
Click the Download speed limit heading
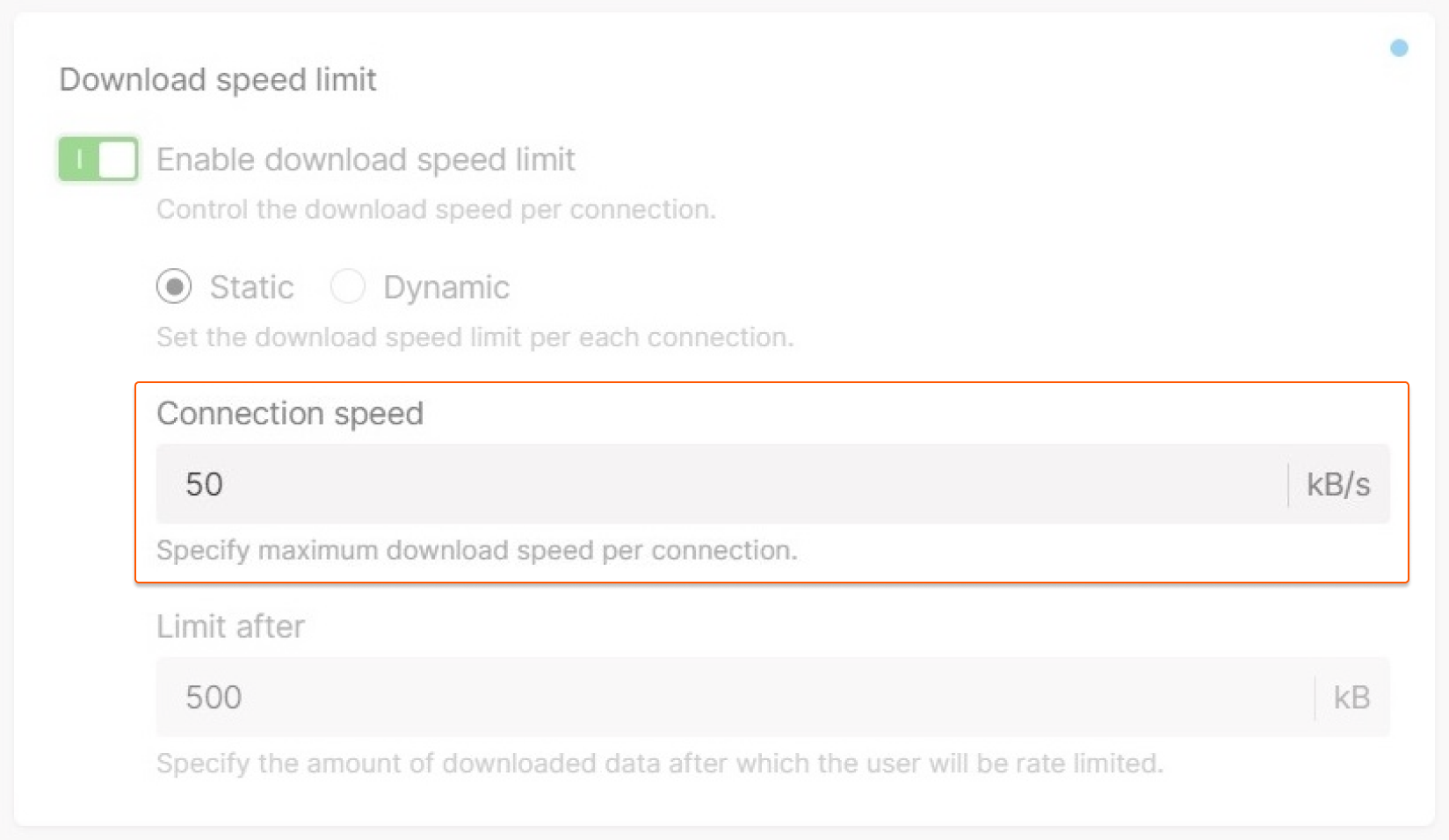(217, 80)
